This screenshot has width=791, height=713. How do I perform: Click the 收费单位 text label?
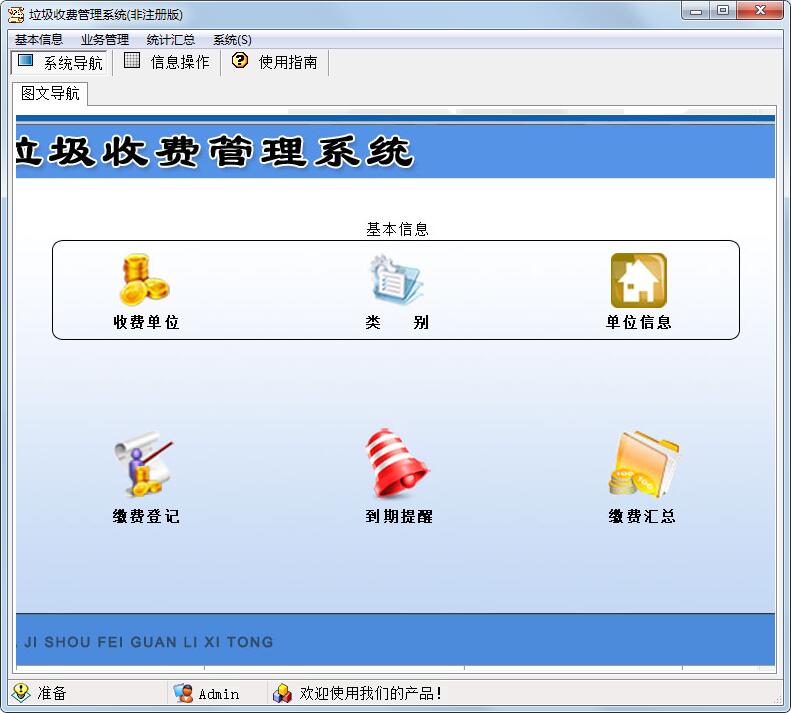pyautogui.click(x=146, y=323)
